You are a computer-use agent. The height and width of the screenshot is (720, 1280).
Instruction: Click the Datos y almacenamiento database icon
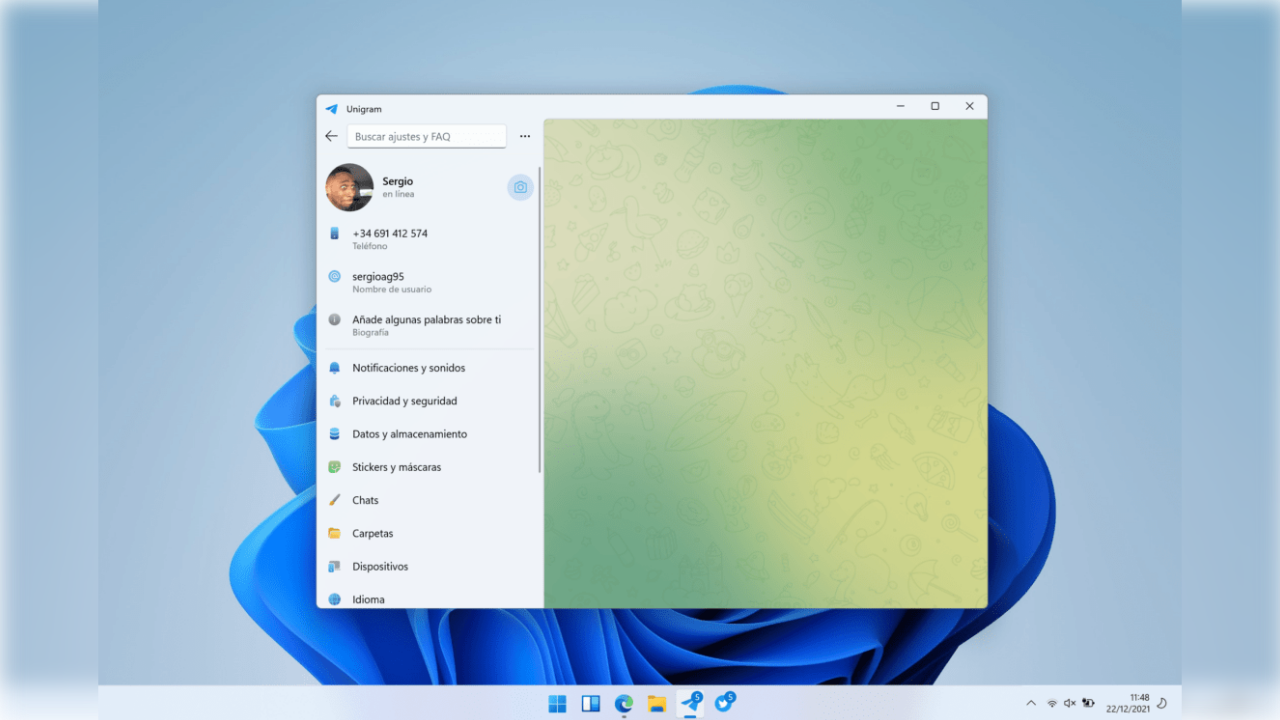tap(335, 434)
